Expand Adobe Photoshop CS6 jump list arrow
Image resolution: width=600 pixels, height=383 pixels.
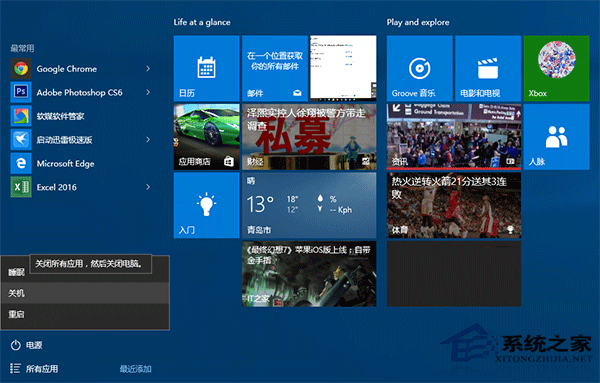[x=148, y=92]
